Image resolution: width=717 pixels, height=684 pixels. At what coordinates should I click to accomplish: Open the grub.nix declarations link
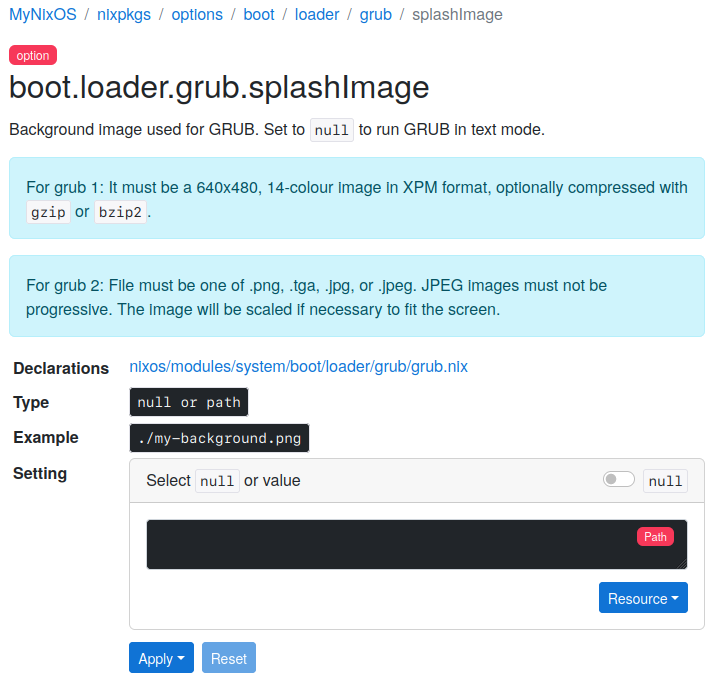tap(299, 367)
